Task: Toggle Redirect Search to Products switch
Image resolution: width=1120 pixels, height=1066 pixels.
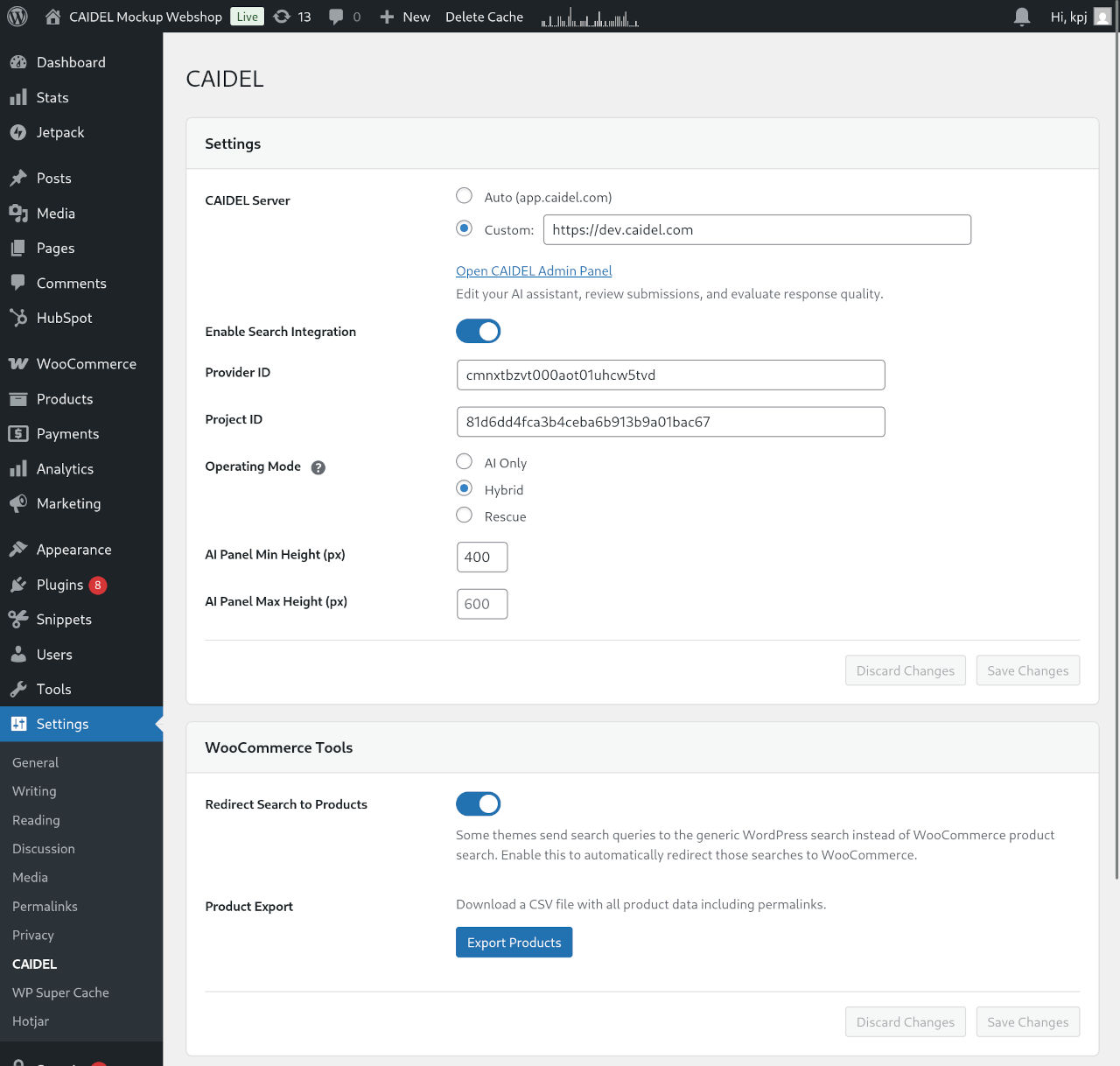Action: tap(478, 803)
